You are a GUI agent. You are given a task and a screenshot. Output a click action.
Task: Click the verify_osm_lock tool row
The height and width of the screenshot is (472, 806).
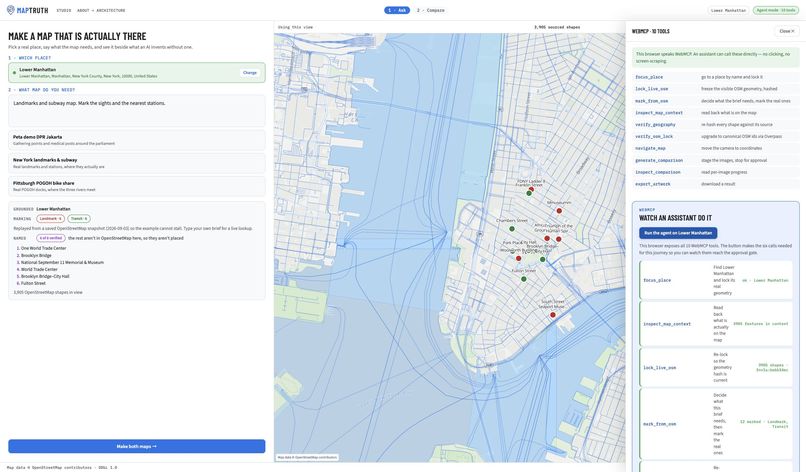tap(716, 136)
